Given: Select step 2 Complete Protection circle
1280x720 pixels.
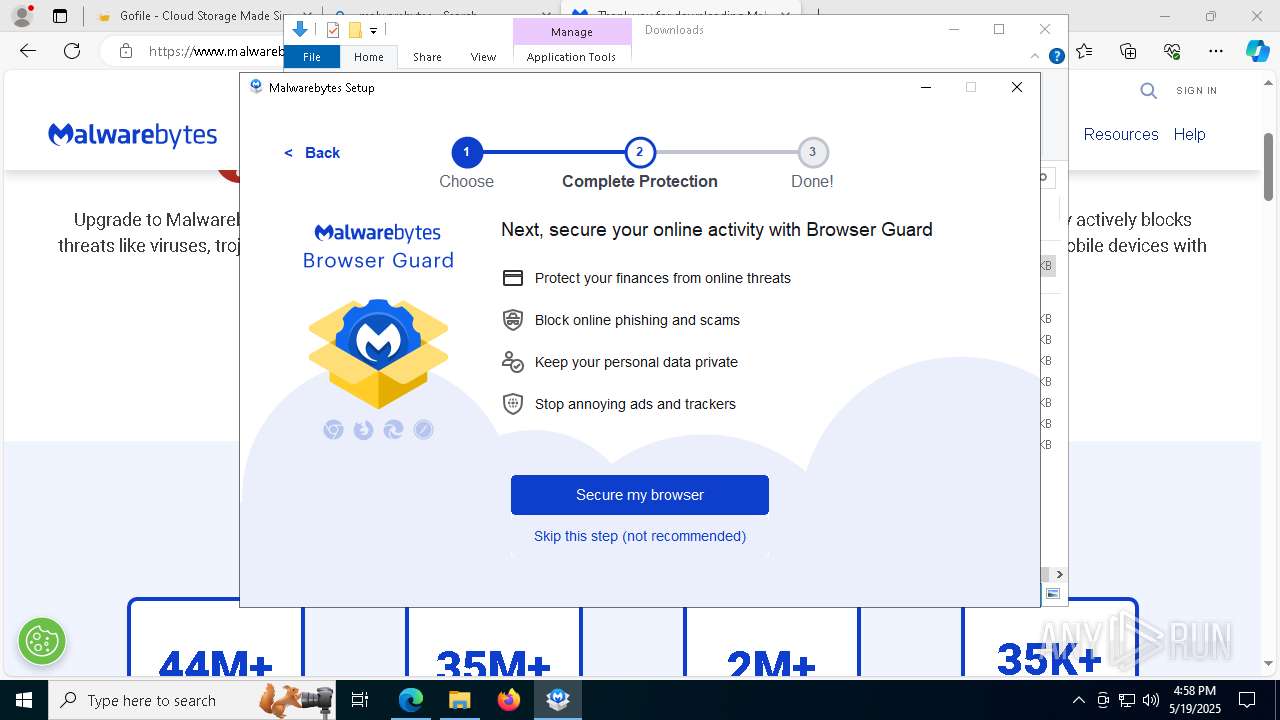Looking at the screenshot, I should click(639, 153).
